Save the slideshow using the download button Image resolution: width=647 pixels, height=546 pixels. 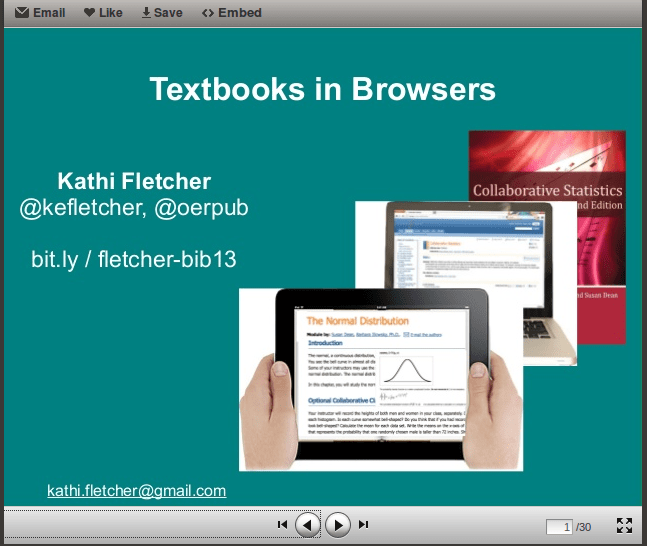pos(162,13)
